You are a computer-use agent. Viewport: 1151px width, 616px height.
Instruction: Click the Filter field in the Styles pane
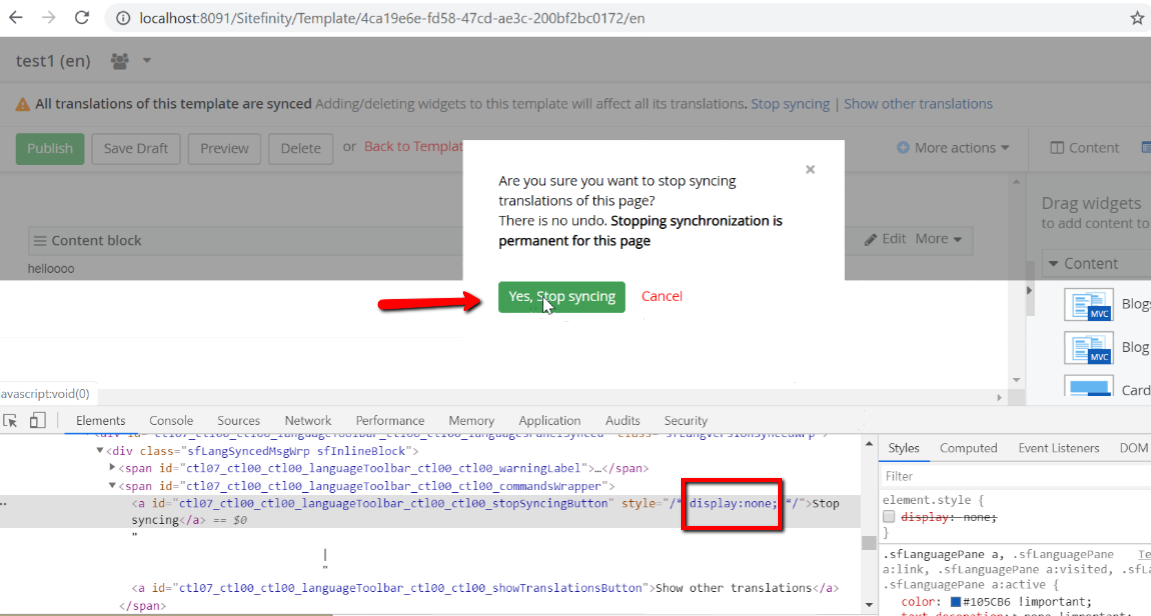[x=1017, y=476]
